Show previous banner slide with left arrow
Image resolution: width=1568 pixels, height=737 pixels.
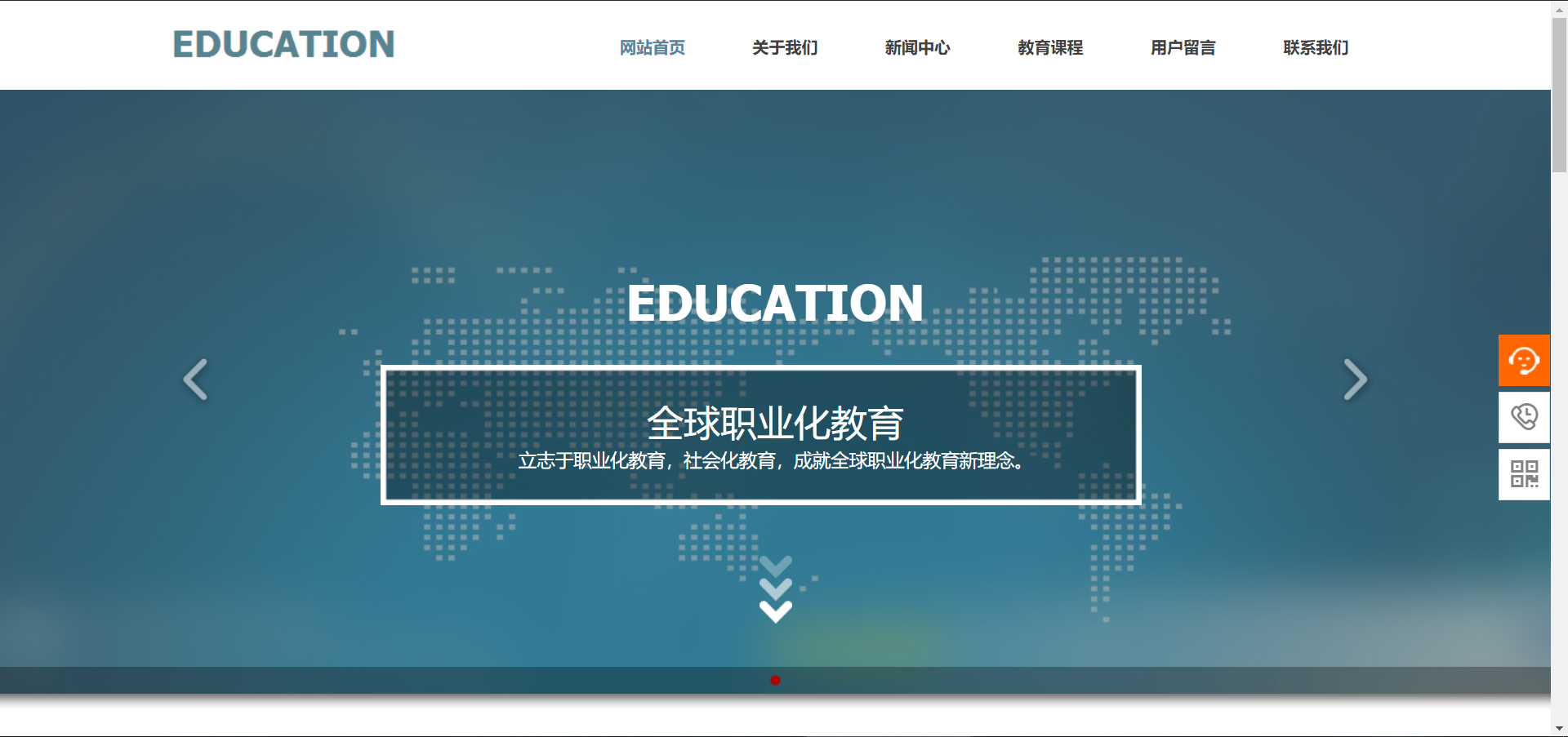(195, 380)
